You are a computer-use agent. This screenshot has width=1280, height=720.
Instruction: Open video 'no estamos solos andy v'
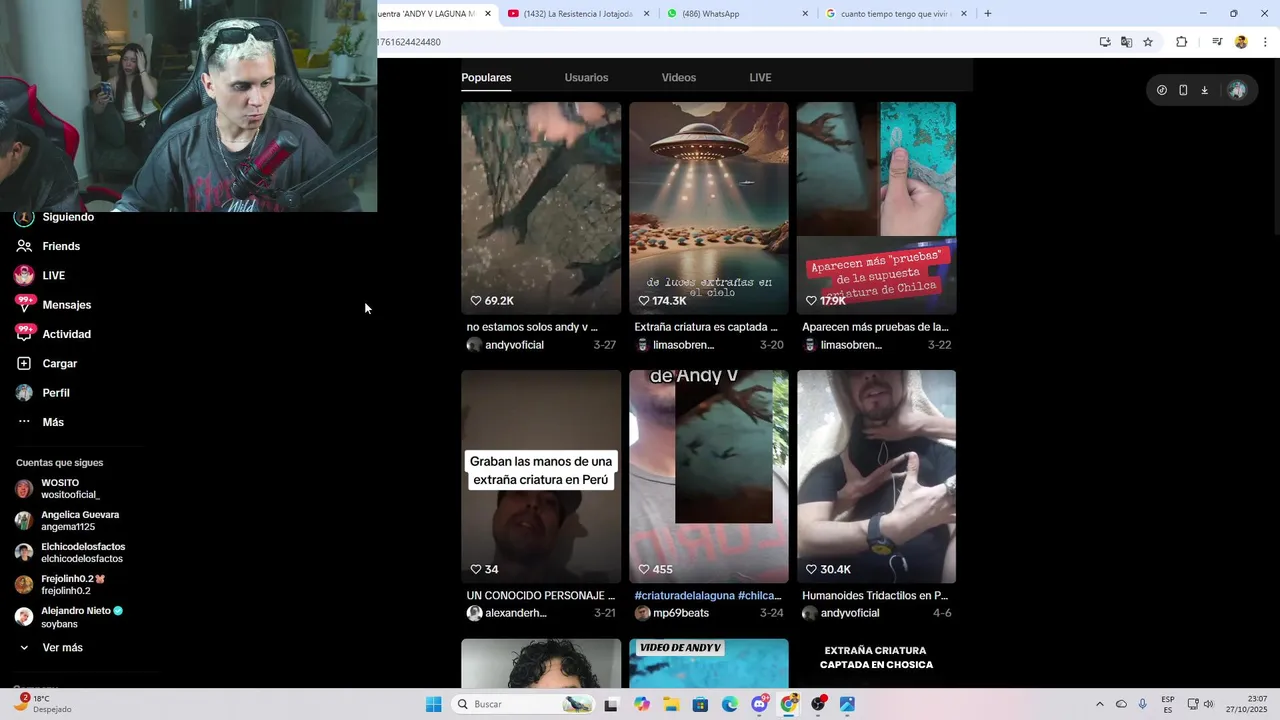541,208
